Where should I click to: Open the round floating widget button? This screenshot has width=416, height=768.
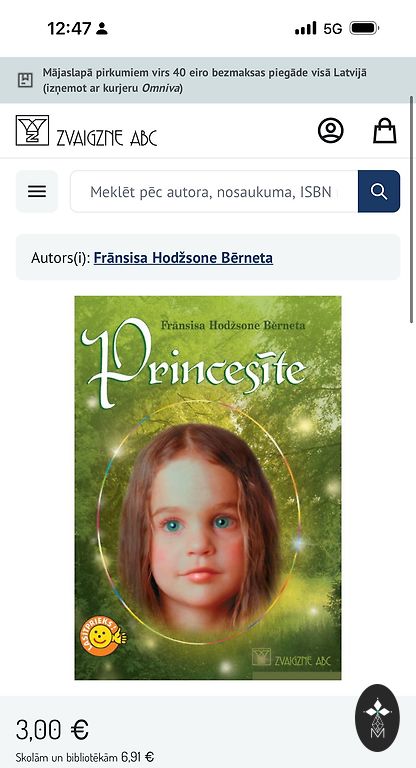pos(377,718)
